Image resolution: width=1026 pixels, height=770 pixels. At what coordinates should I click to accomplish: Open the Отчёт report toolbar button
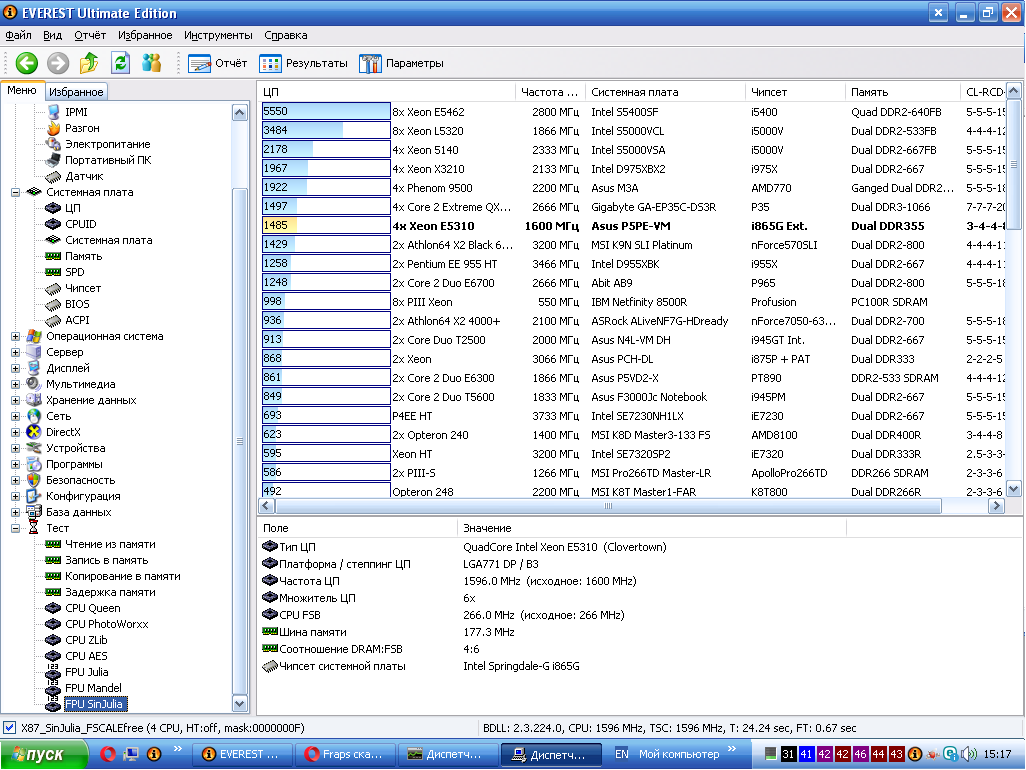point(218,63)
